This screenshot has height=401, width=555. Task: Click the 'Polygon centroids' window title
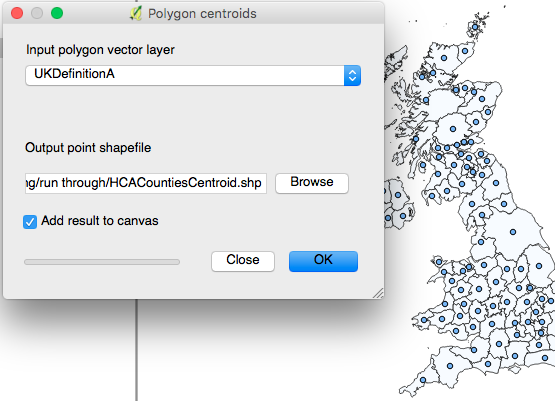pos(202,14)
